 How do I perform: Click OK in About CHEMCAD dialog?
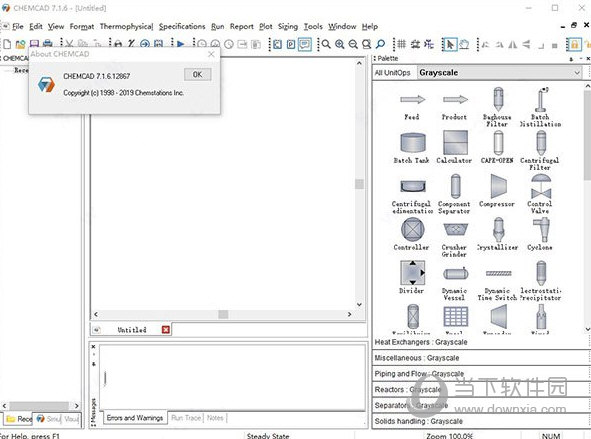198,75
